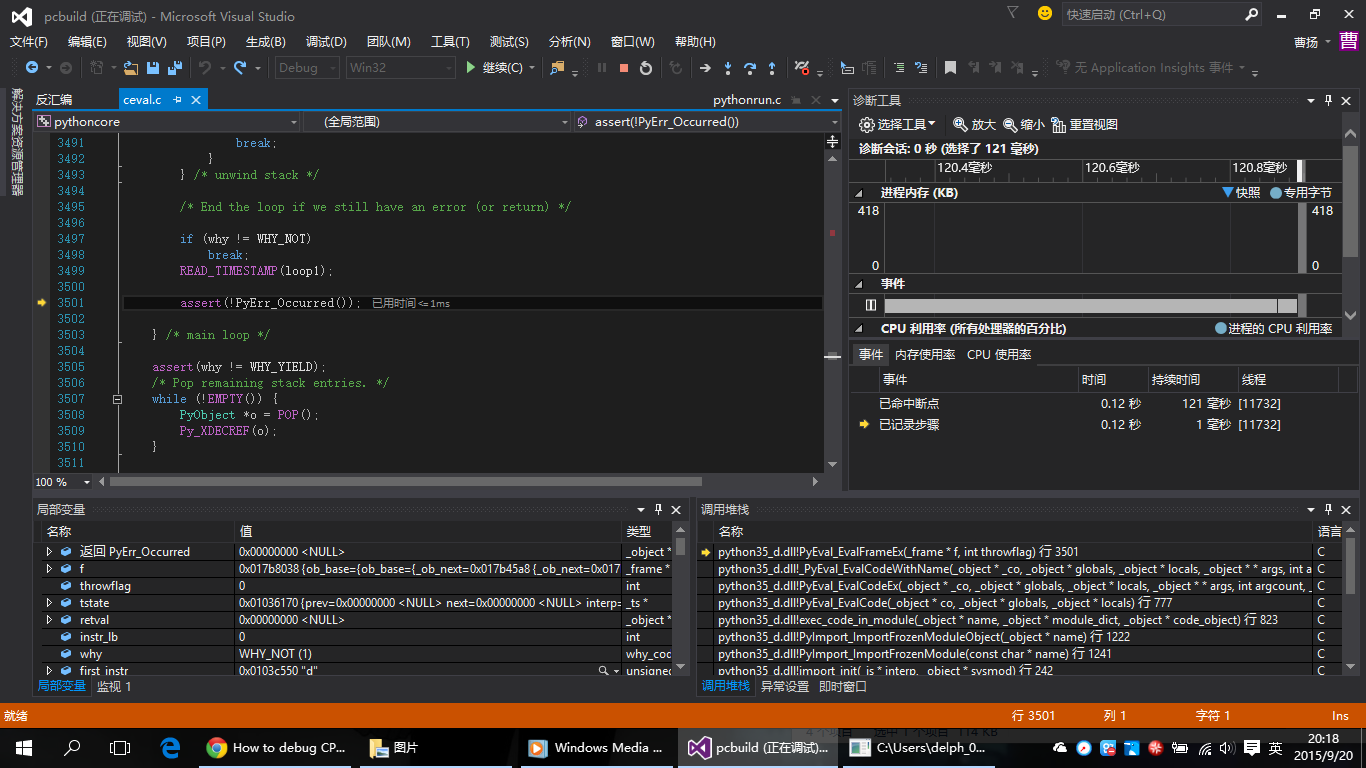Click the diagnostic events timeline bar

coord(1090,305)
